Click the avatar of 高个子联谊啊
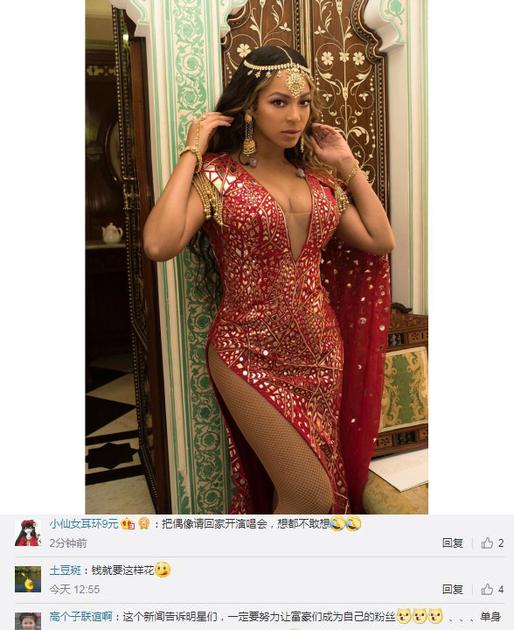The height and width of the screenshot is (630, 514). (28, 621)
